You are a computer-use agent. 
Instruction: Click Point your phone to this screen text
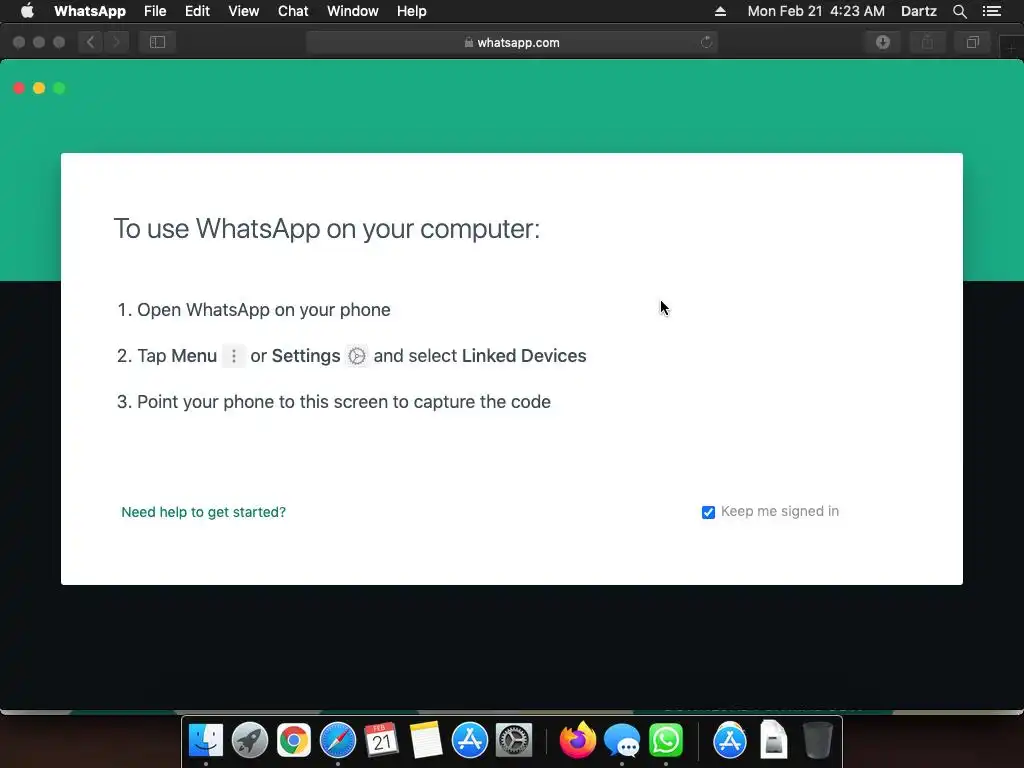(x=344, y=402)
